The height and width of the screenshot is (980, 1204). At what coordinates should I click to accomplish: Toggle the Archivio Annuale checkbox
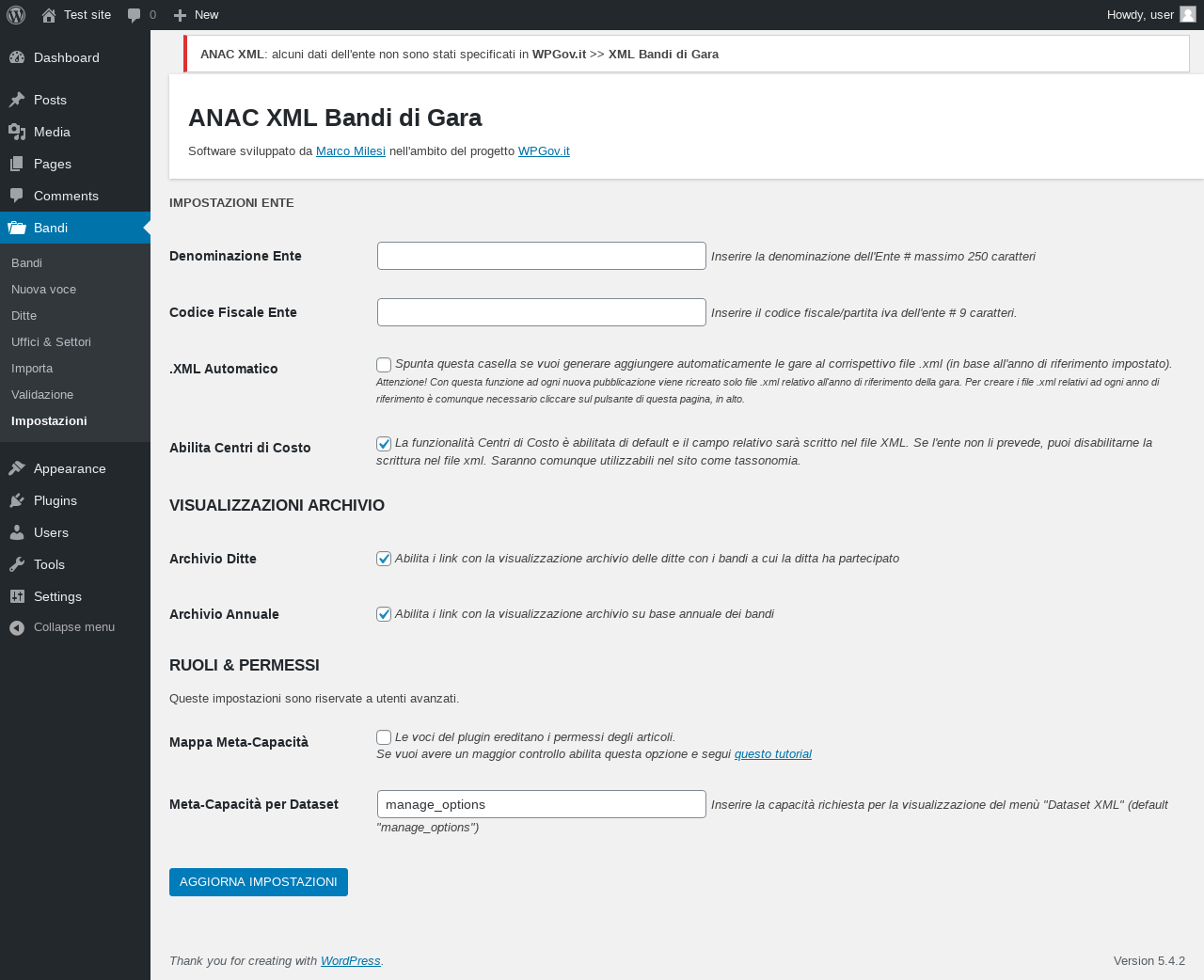(x=384, y=614)
